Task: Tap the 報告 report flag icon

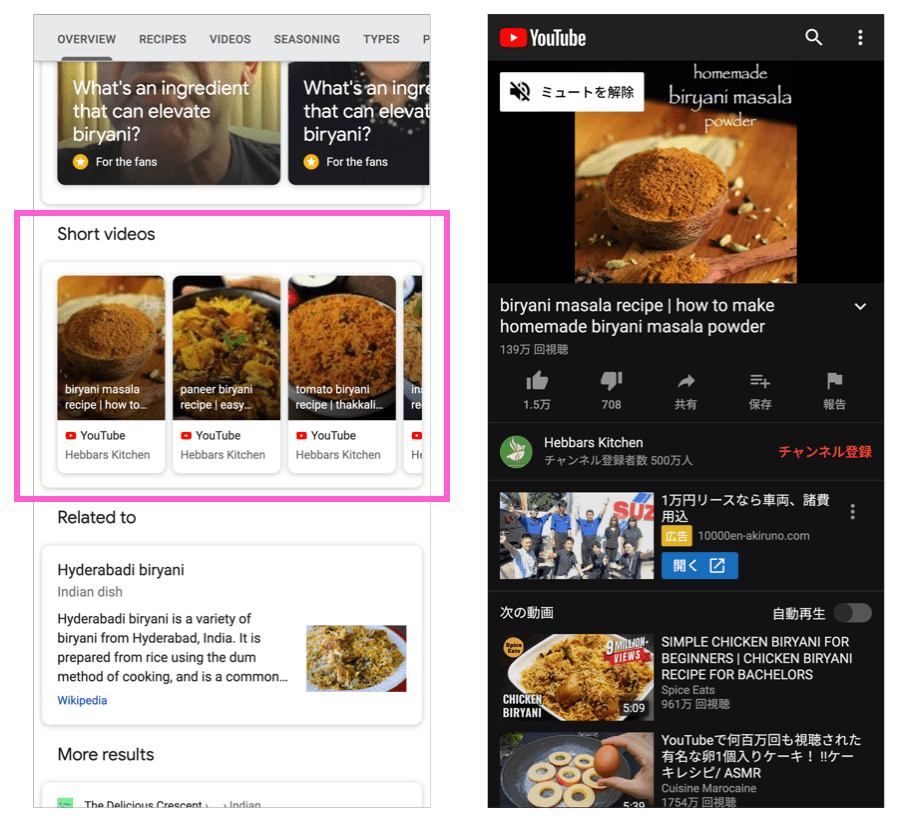Action: [834, 381]
